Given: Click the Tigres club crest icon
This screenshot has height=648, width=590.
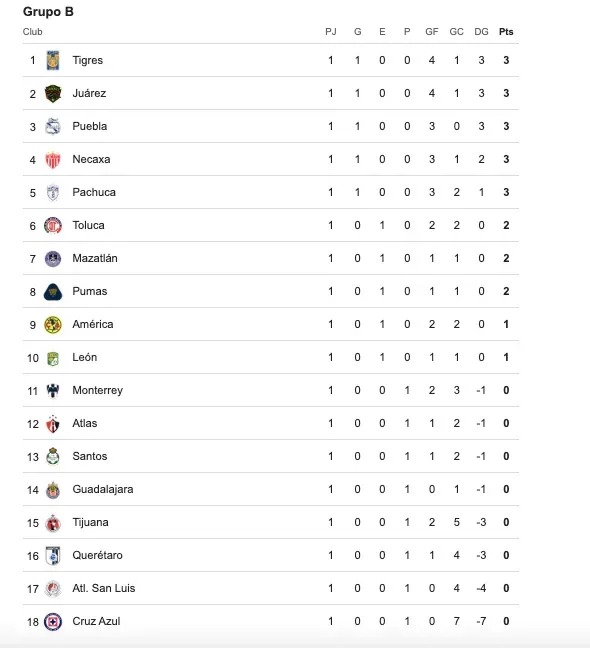Looking at the screenshot, I should (53, 60).
